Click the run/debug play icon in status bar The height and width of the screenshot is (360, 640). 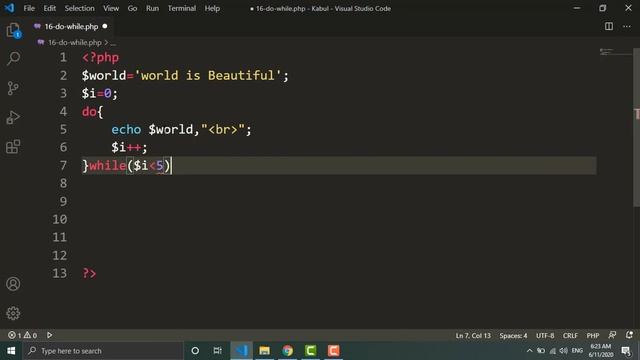pyautogui.click(x=49, y=335)
